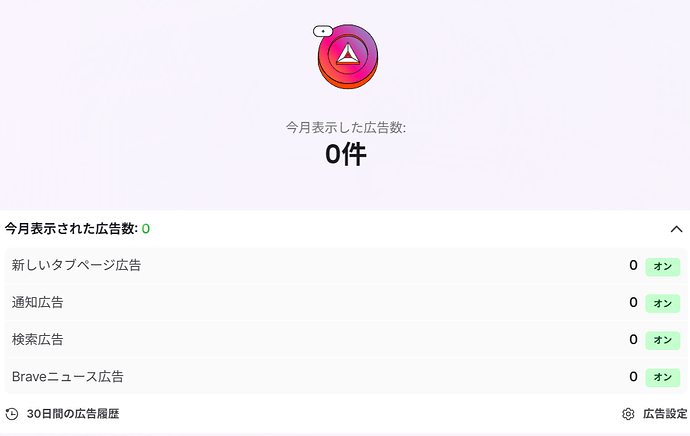Toggle the 新しいタブページ広告 オン badge

point(662,266)
